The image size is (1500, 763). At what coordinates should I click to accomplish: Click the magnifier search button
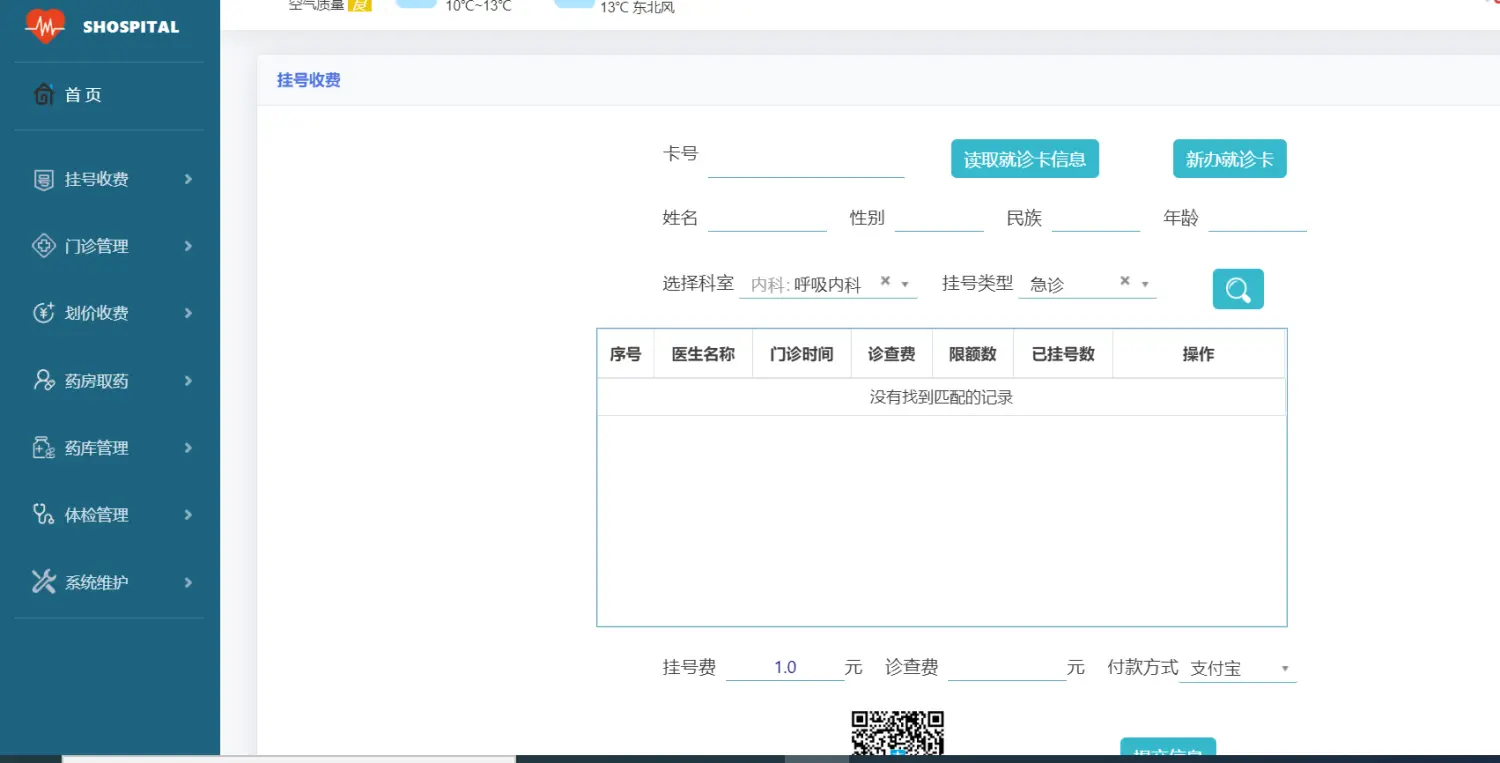pos(1238,289)
